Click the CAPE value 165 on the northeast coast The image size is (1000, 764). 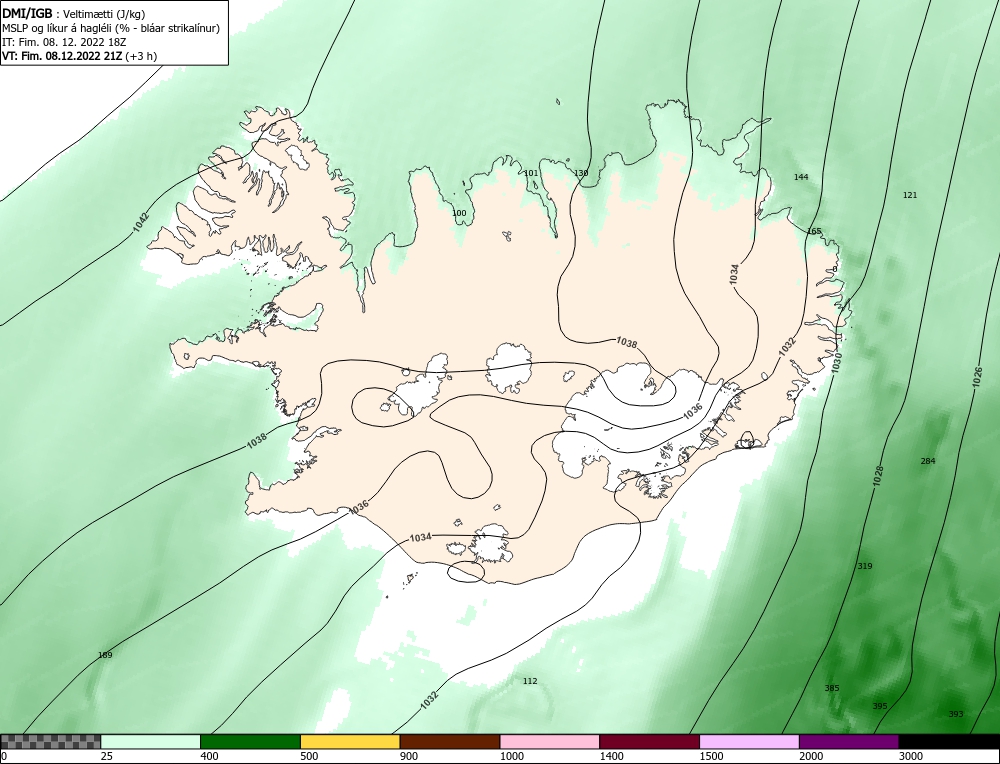[814, 231]
